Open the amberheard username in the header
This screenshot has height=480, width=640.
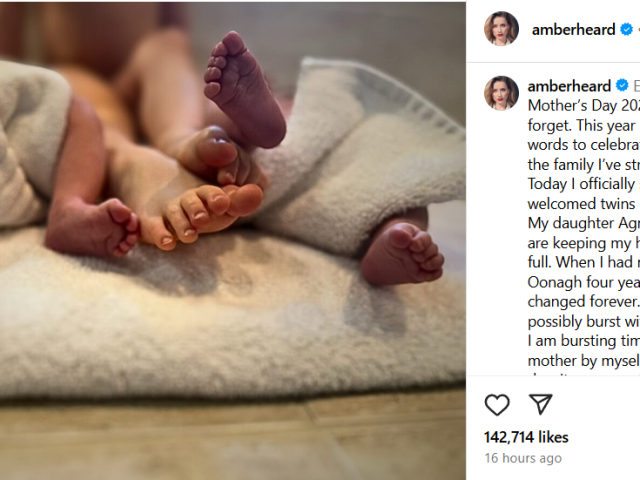click(574, 30)
